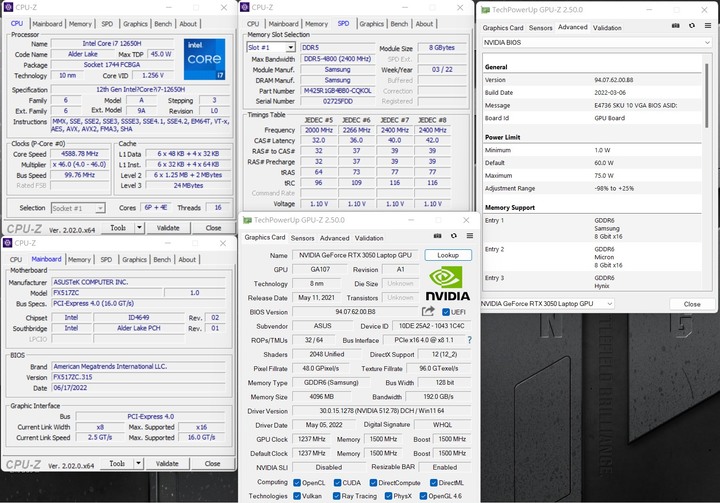The height and width of the screenshot is (503, 720).
Task: Toggle the DirectCompute checkbox
Action: pos(373,482)
